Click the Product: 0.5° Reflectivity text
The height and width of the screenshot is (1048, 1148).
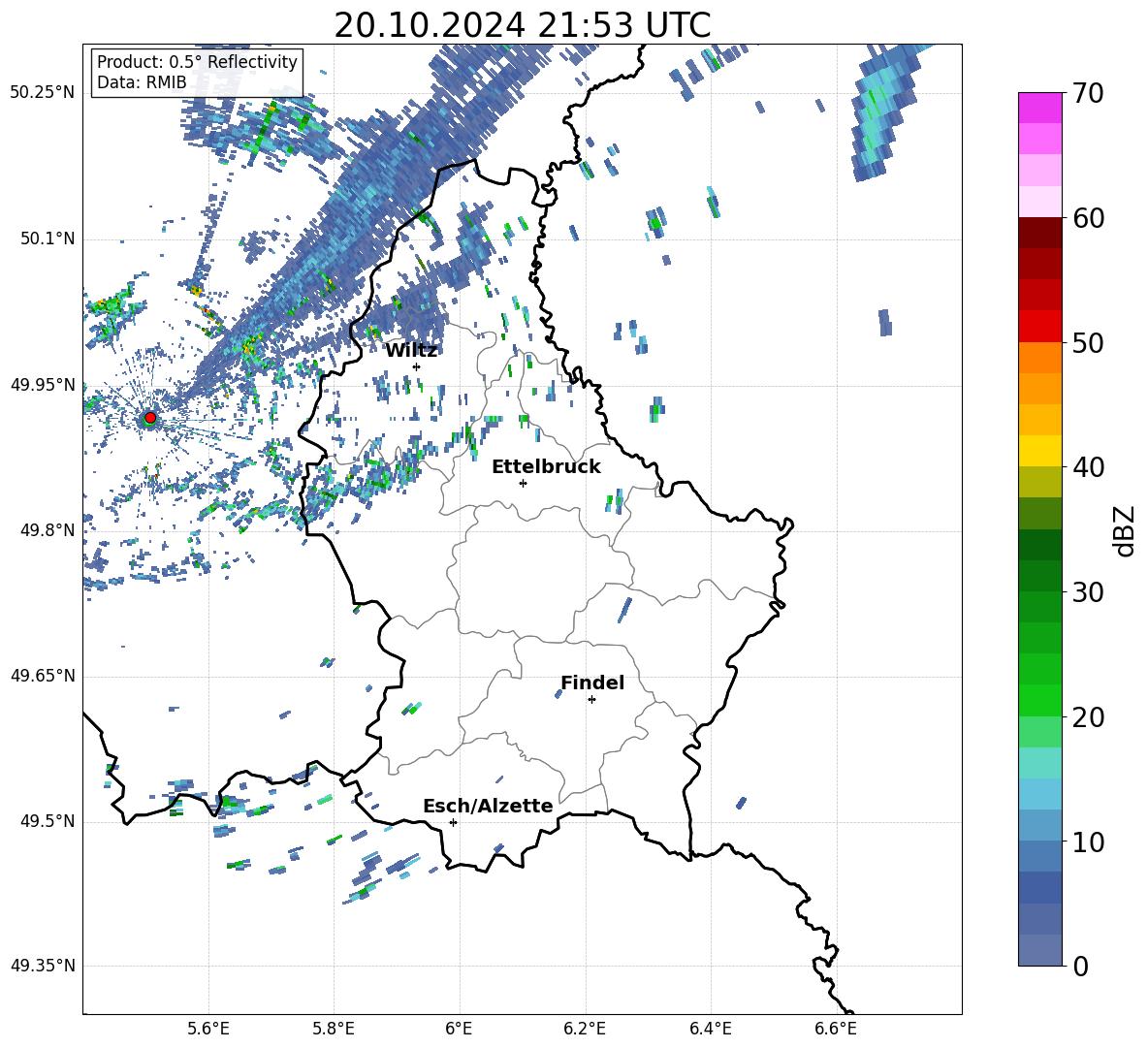197,62
